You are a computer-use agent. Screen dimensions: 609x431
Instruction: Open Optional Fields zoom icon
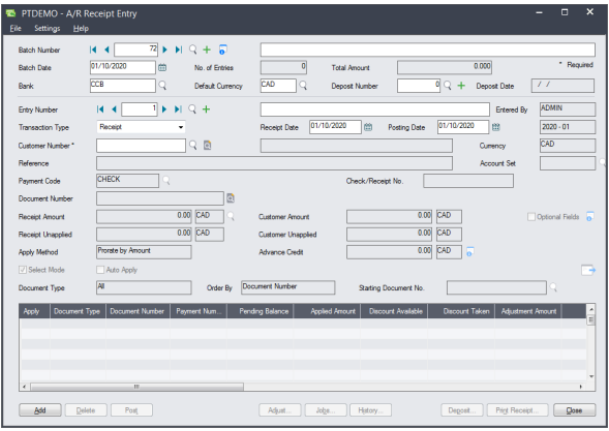[x=590, y=217]
